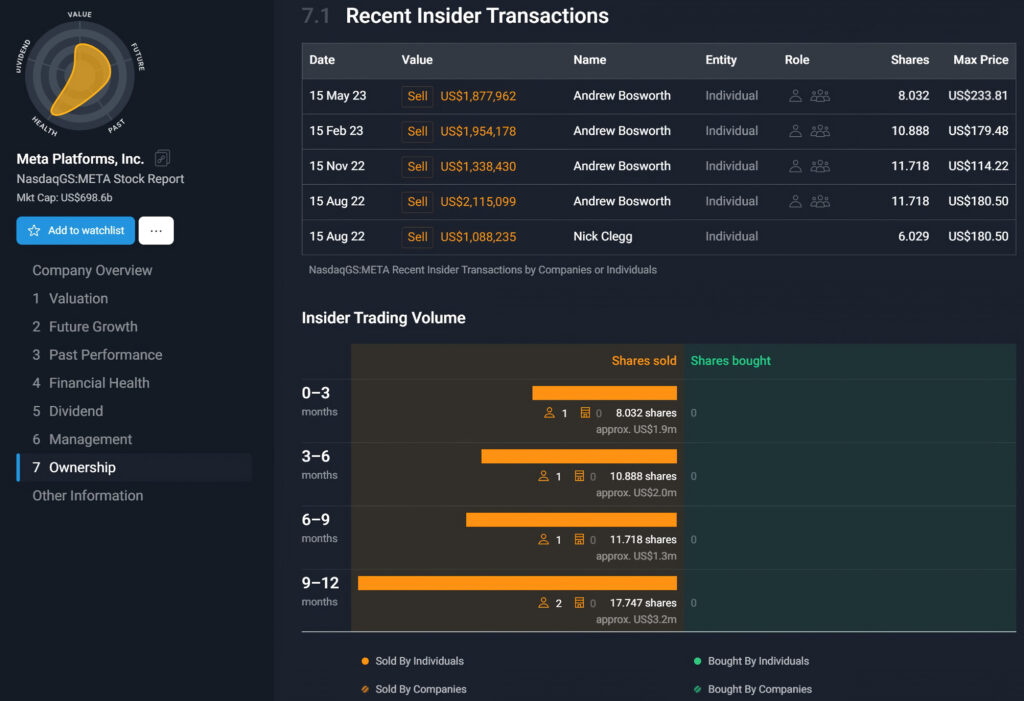Click individuals icon in 0–3 months bar row

pos(549,413)
